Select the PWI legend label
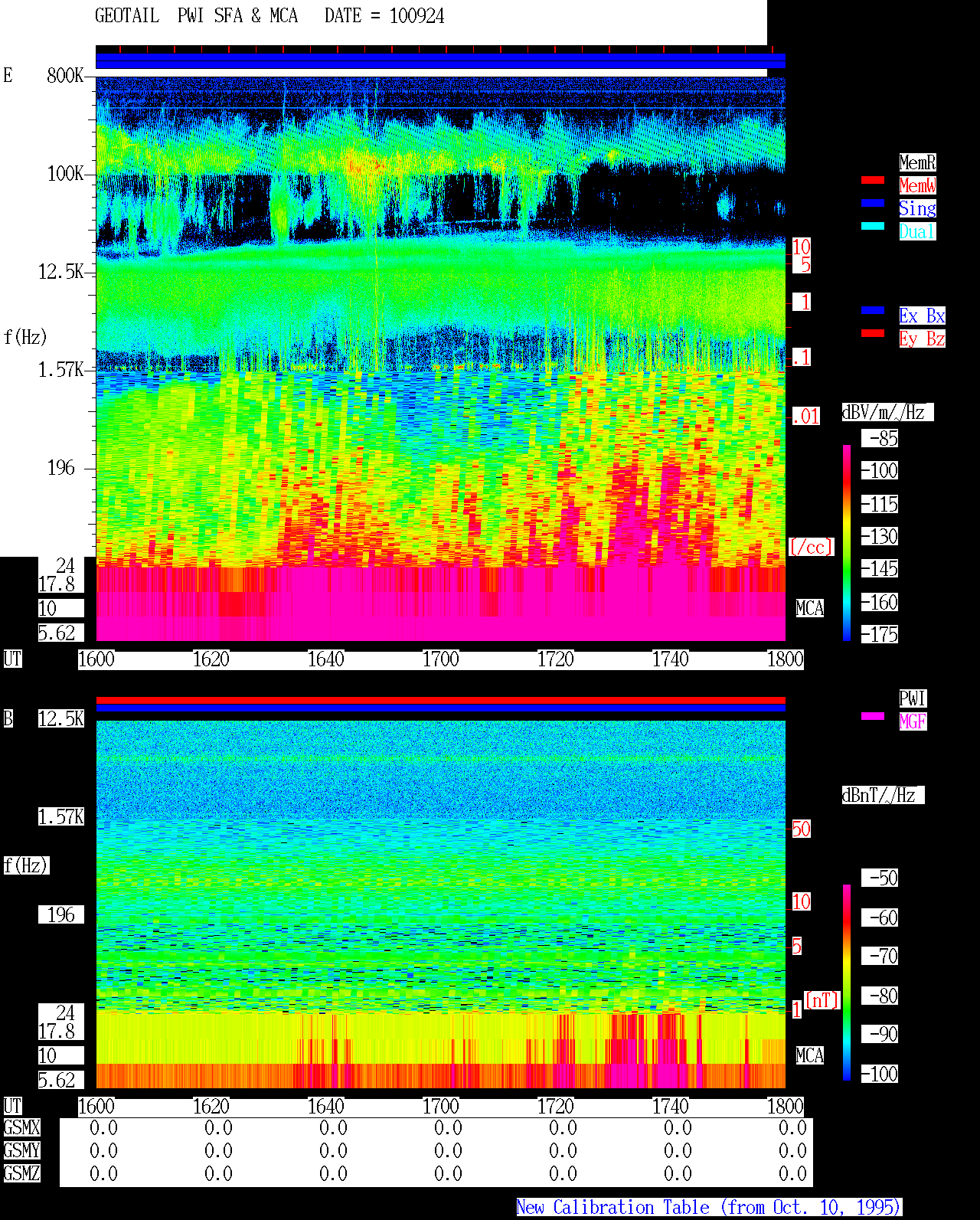 (x=913, y=698)
